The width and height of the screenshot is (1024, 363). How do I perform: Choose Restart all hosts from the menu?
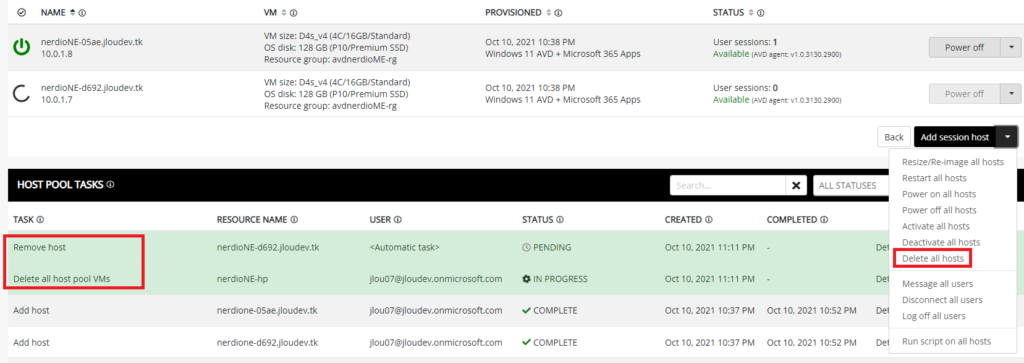click(x=934, y=178)
